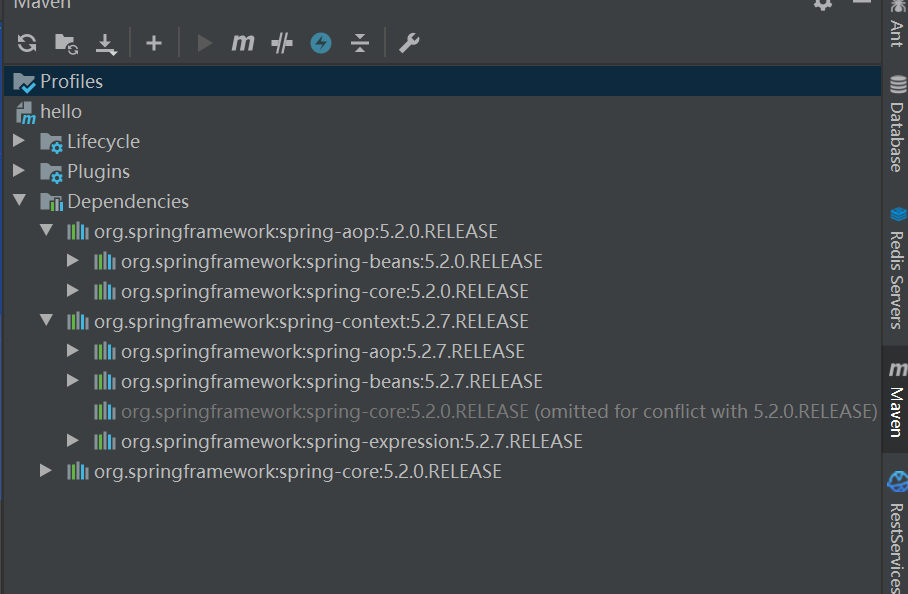This screenshot has height=594, width=908.
Task: Open the Ant tool window tab
Action: (896, 24)
